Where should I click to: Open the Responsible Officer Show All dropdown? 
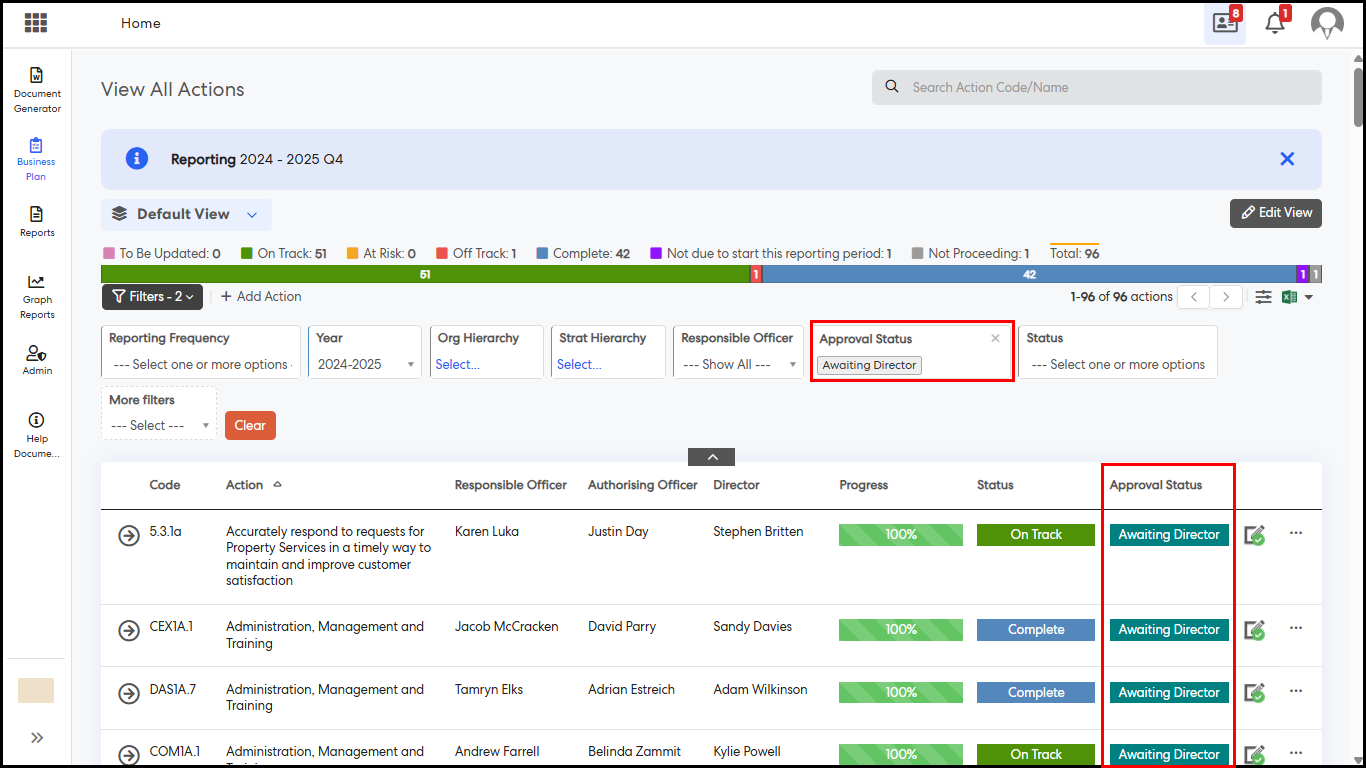738,365
